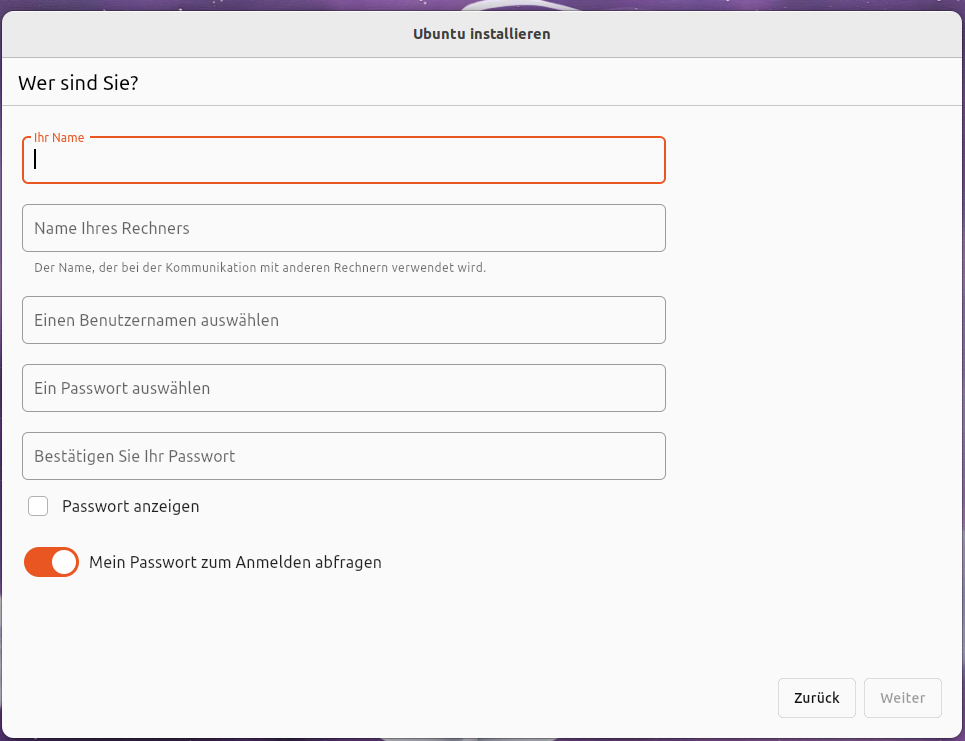Click the text cursor inside the name field
This screenshot has width=965, height=741.
(36, 160)
